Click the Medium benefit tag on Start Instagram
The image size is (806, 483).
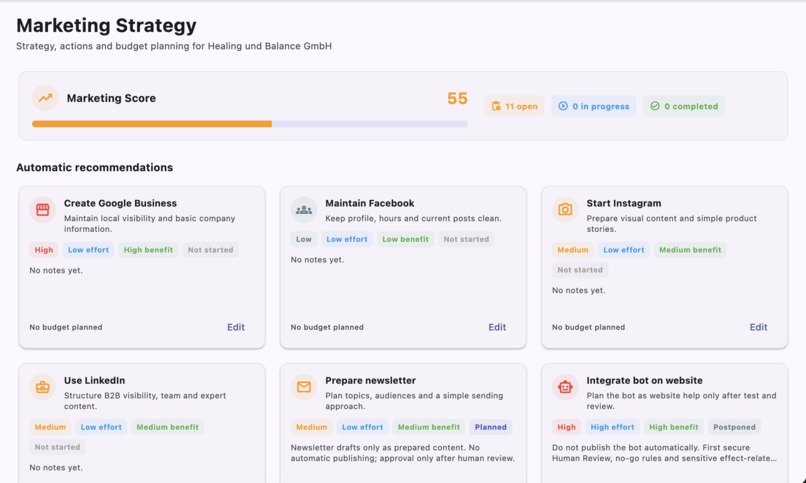(690, 250)
